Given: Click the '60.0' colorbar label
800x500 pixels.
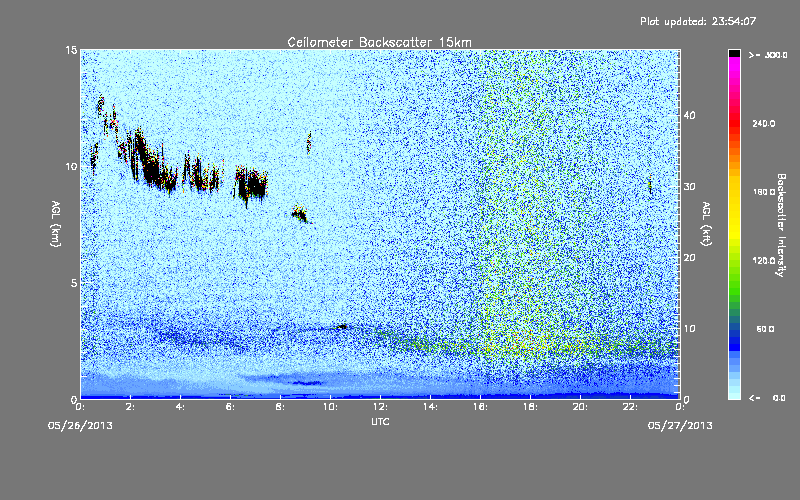Looking at the screenshot, I should [x=765, y=329].
